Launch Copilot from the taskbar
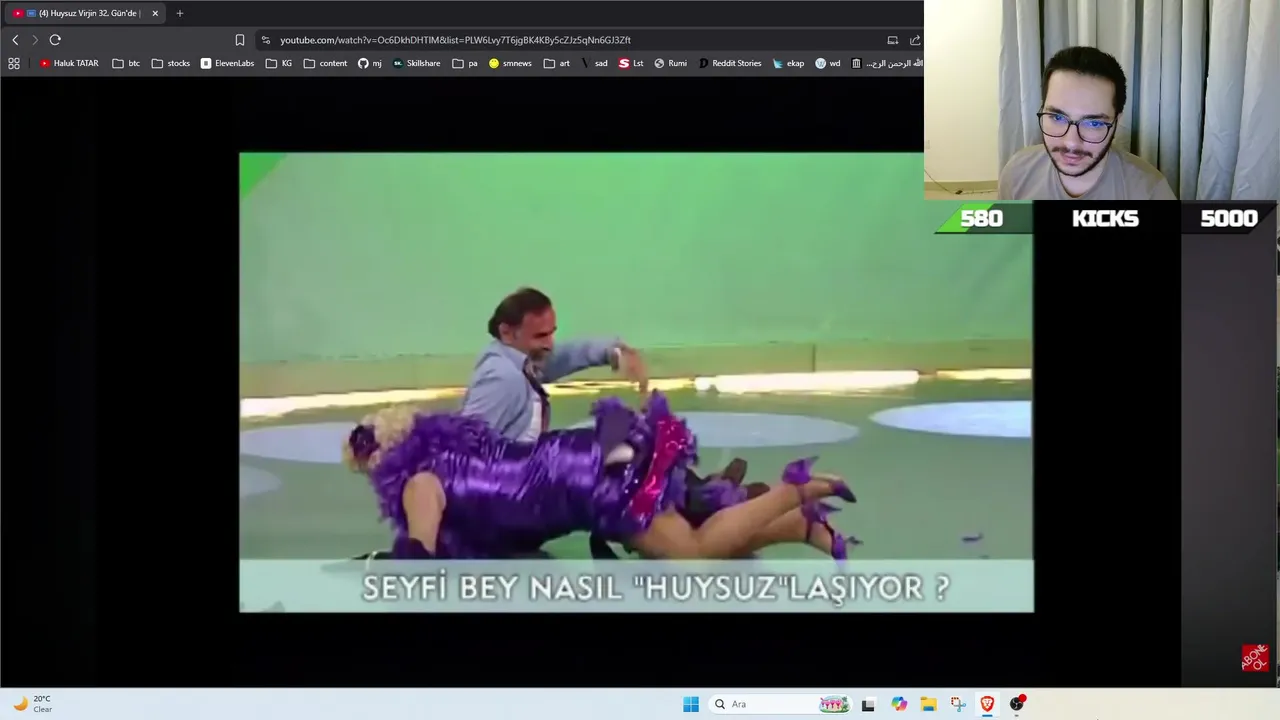 click(x=899, y=704)
